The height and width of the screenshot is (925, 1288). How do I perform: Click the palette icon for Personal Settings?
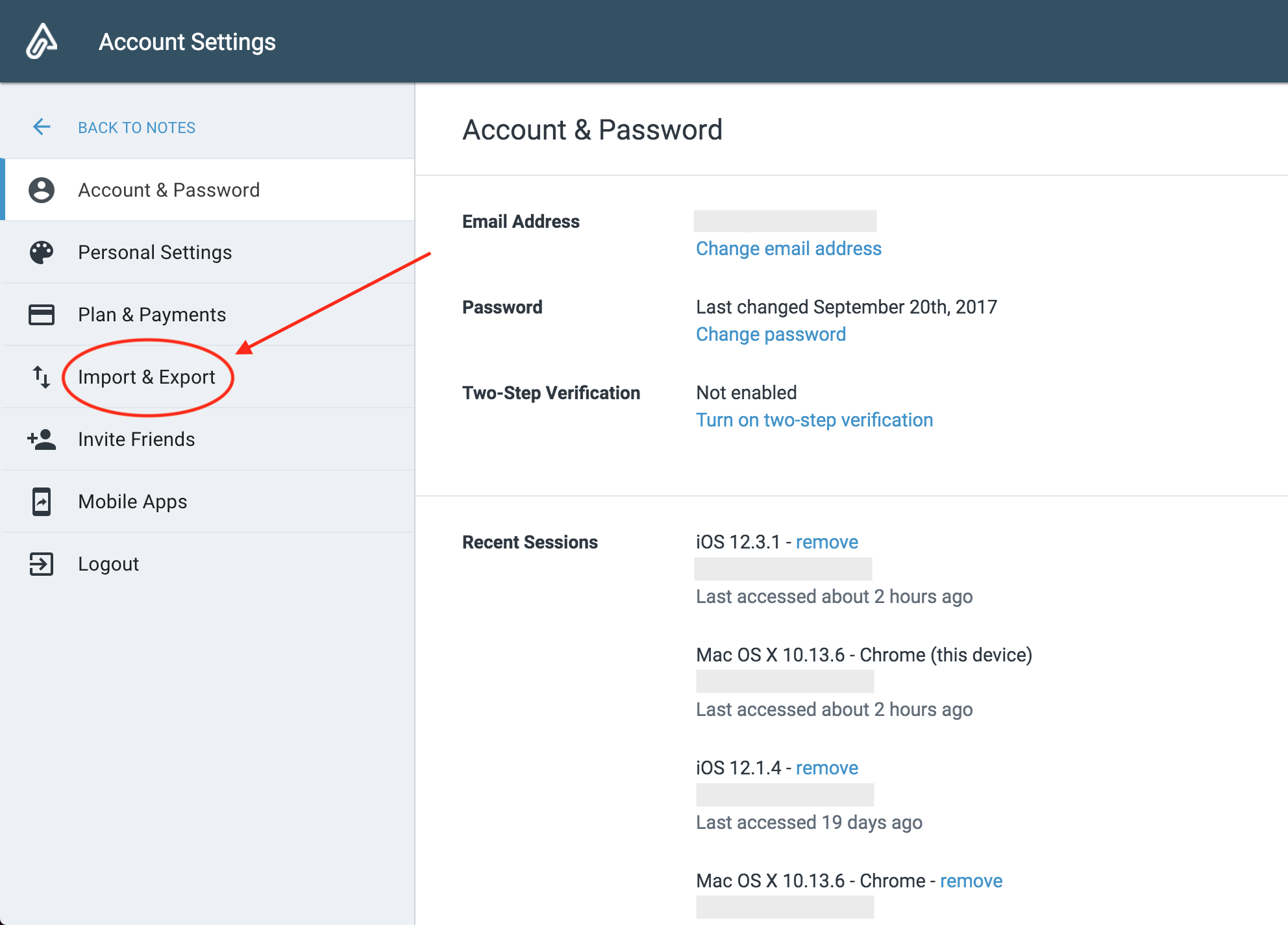[42, 253]
